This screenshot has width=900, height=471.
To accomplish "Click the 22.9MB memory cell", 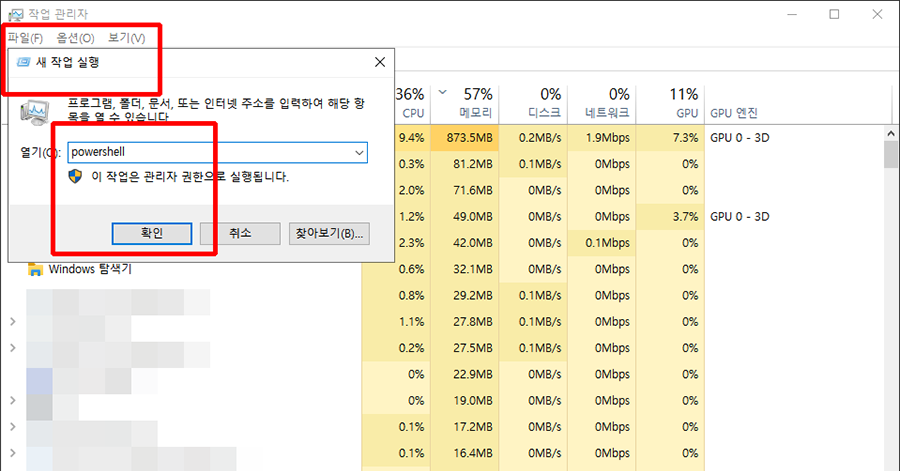I will 465,375.
